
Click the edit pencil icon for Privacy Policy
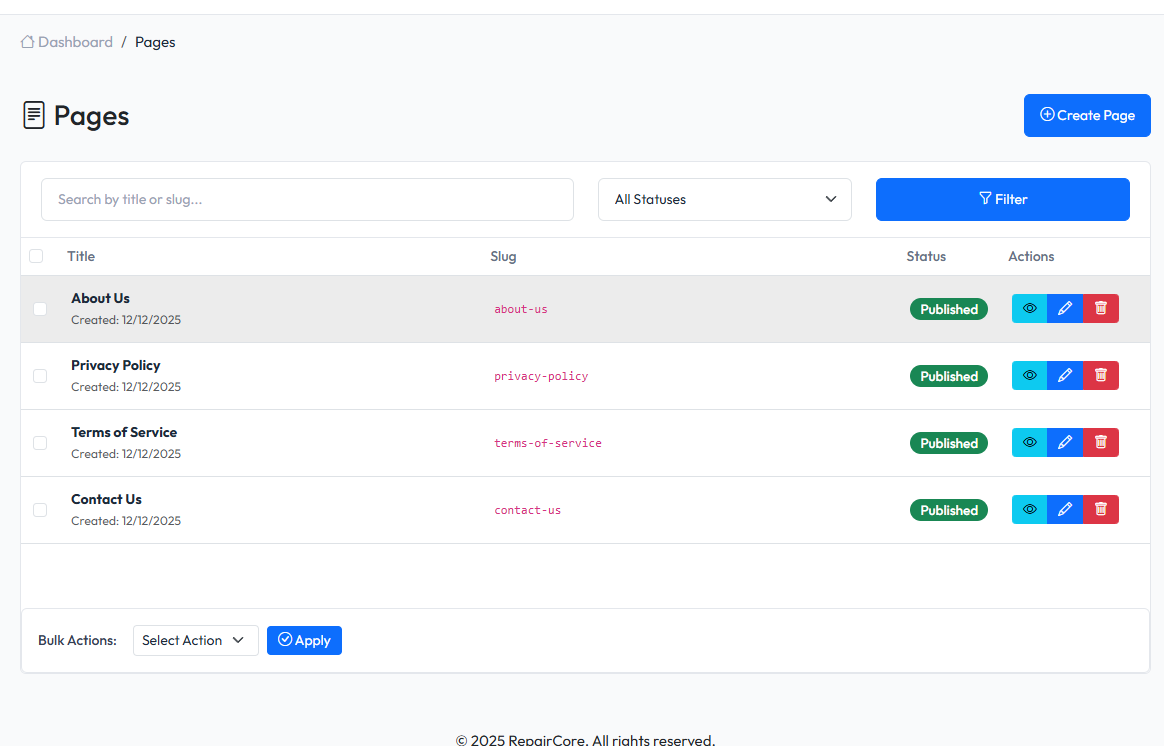[x=1065, y=375]
